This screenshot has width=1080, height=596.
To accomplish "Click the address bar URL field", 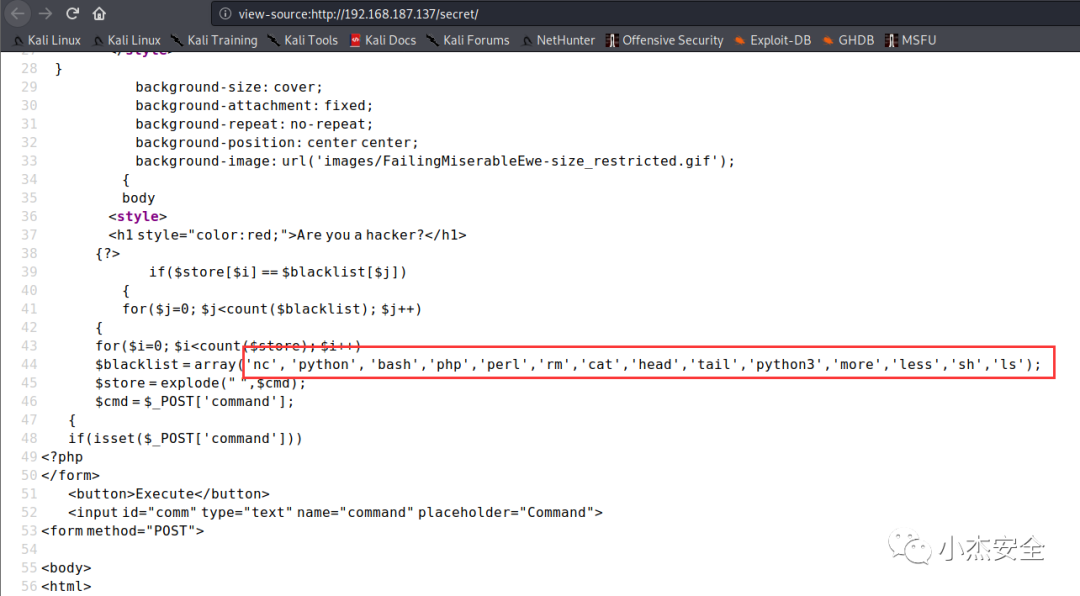I will 647,14.
